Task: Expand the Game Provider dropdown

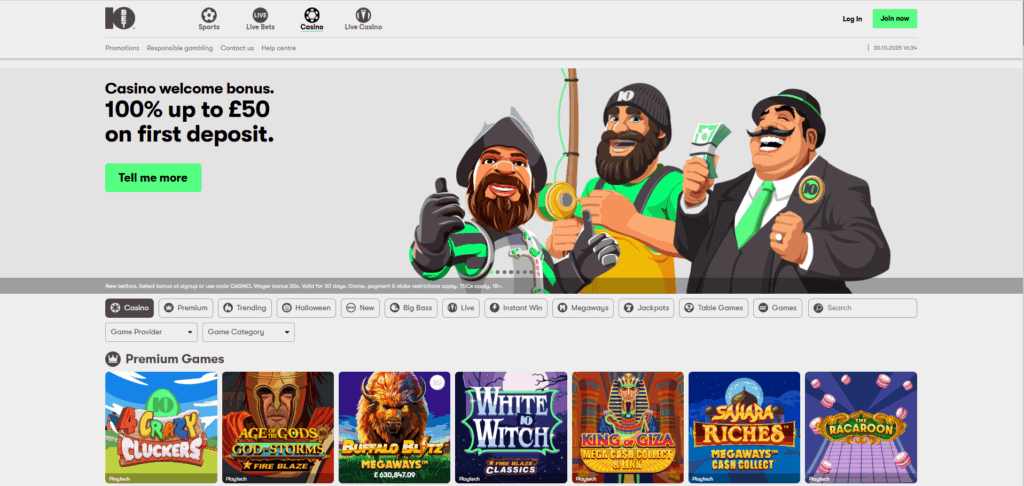Action: click(151, 332)
